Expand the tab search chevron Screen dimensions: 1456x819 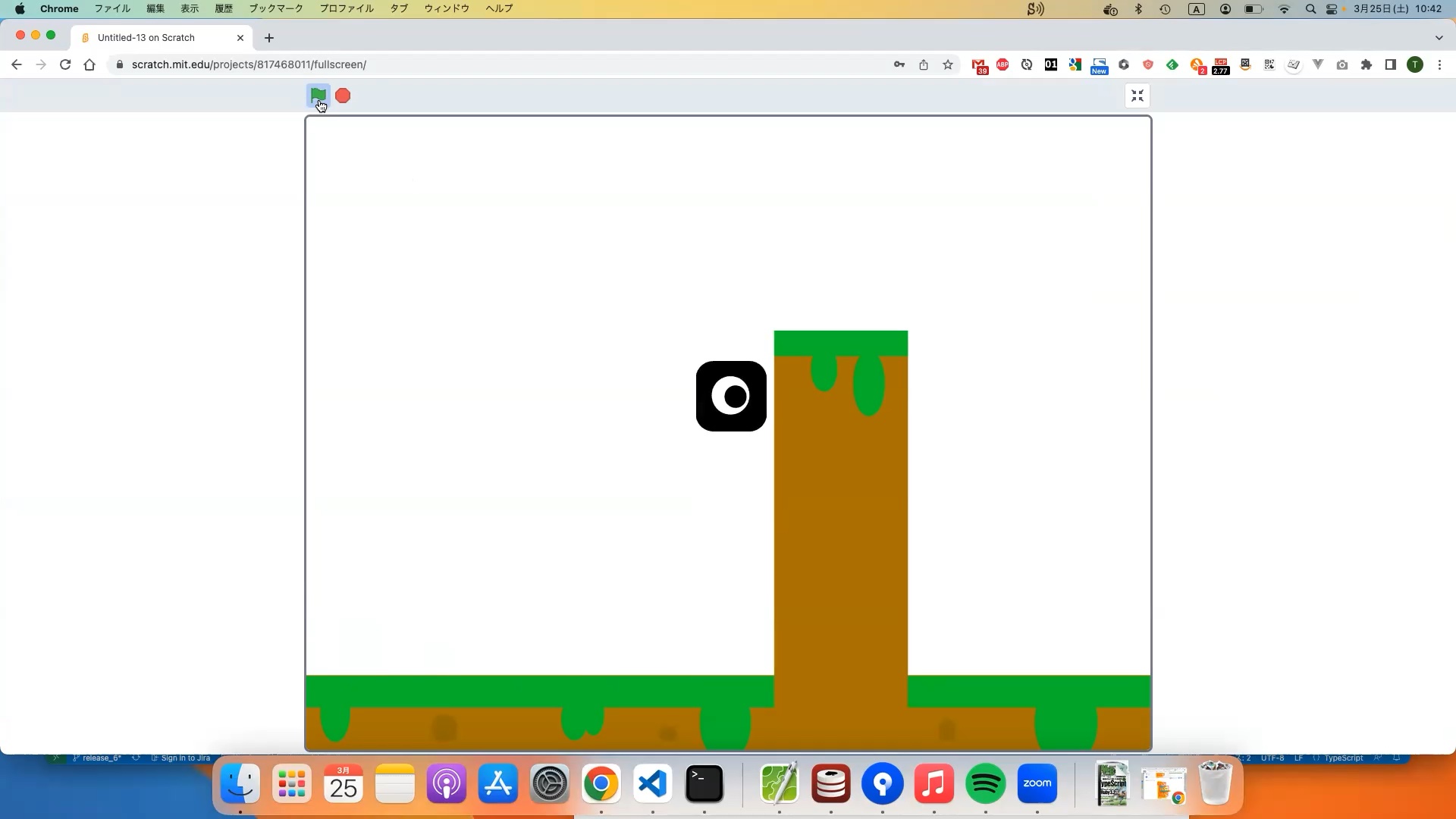click(1439, 37)
